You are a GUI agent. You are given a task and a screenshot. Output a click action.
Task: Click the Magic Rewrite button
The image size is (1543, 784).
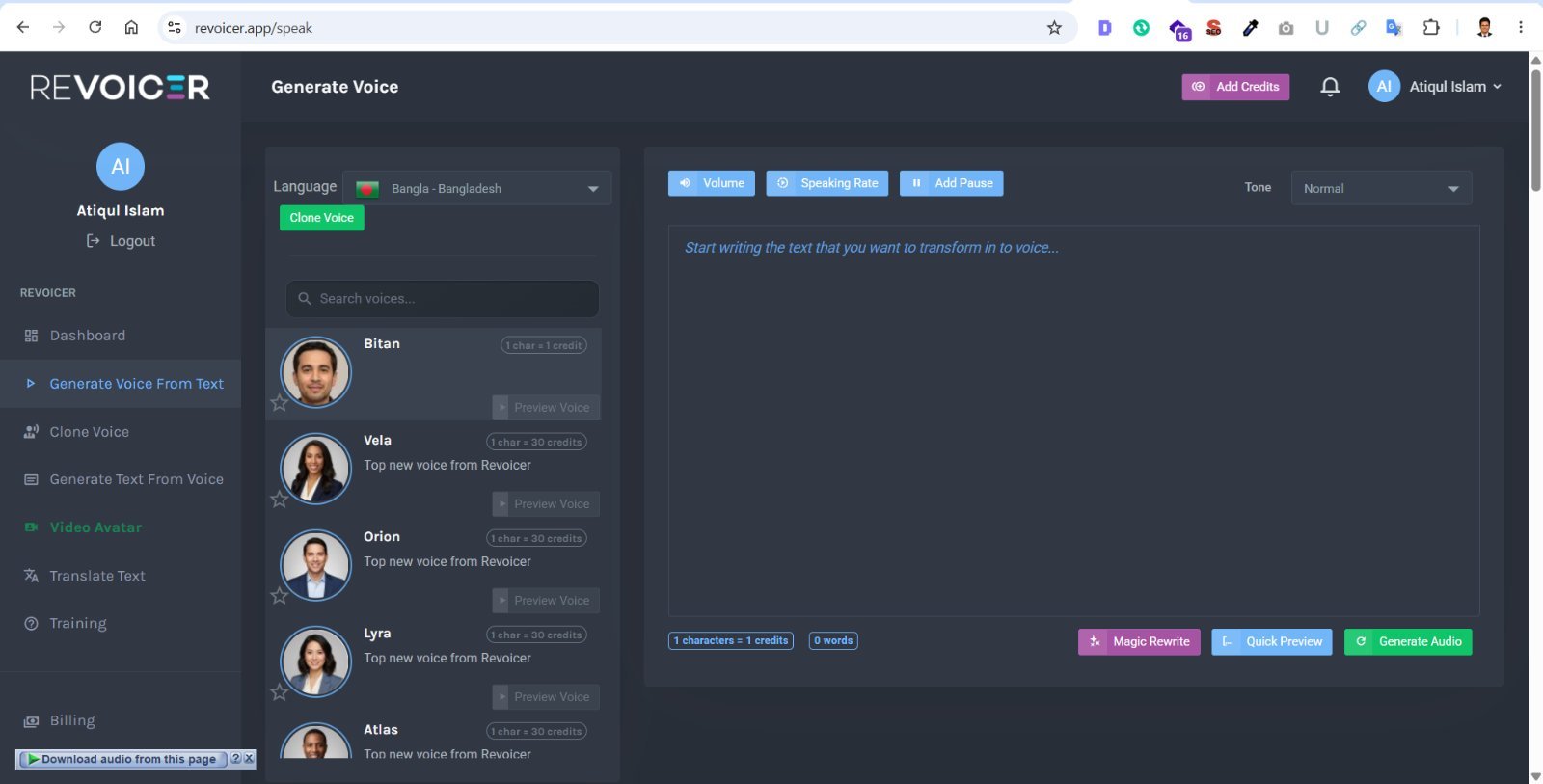coord(1139,641)
